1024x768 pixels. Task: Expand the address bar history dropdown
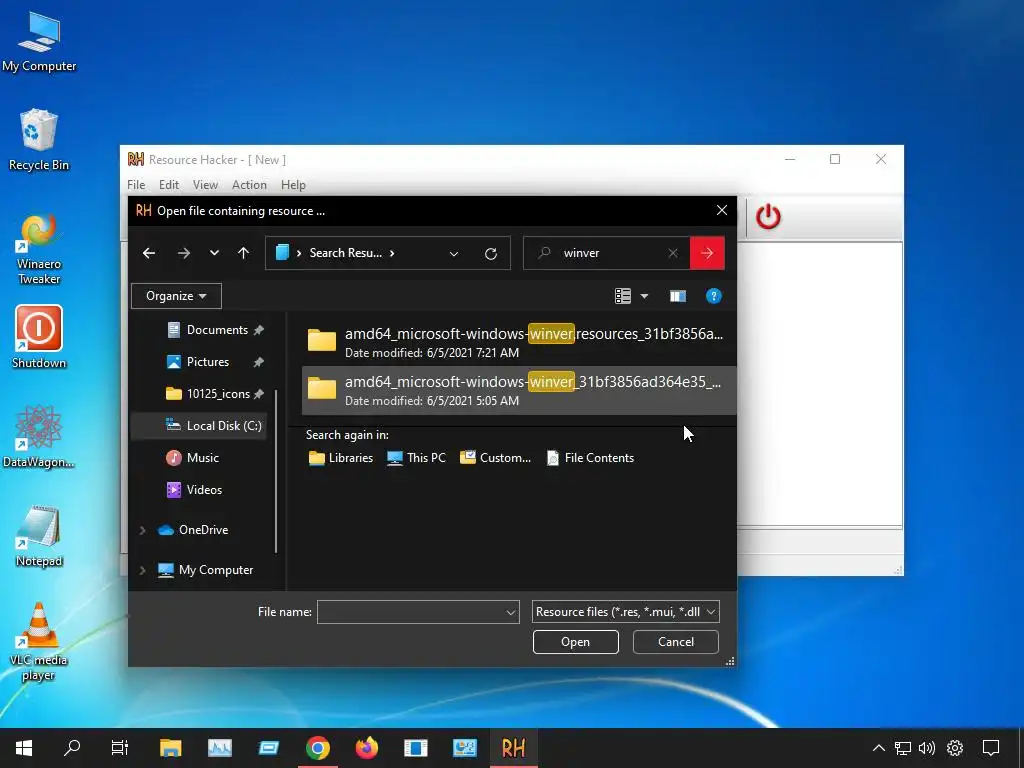click(454, 253)
